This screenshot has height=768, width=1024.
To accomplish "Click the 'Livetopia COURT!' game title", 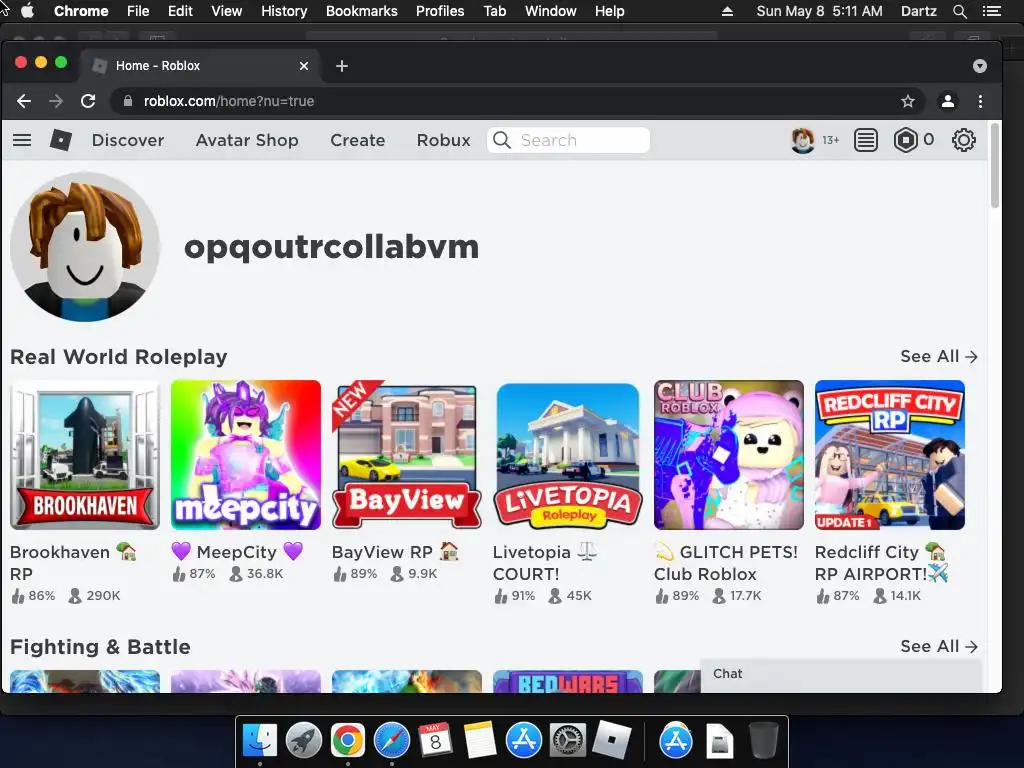I will 545,563.
